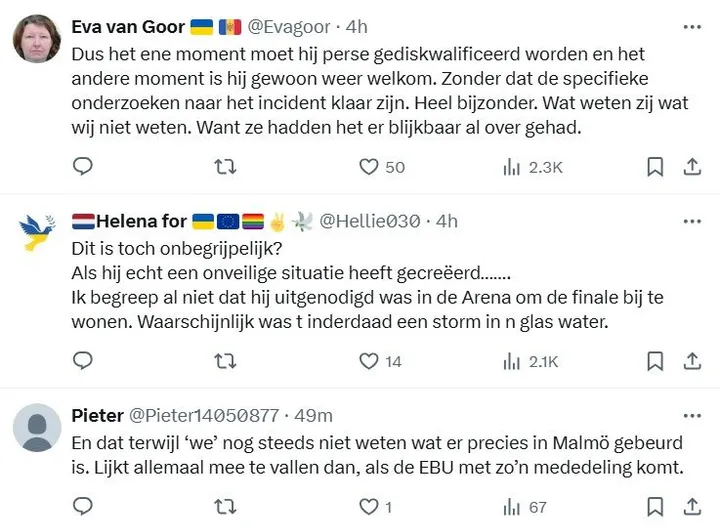Share Eva van Goor's tweet
This screenshot has width=720, height=530.
pos(691,167)
